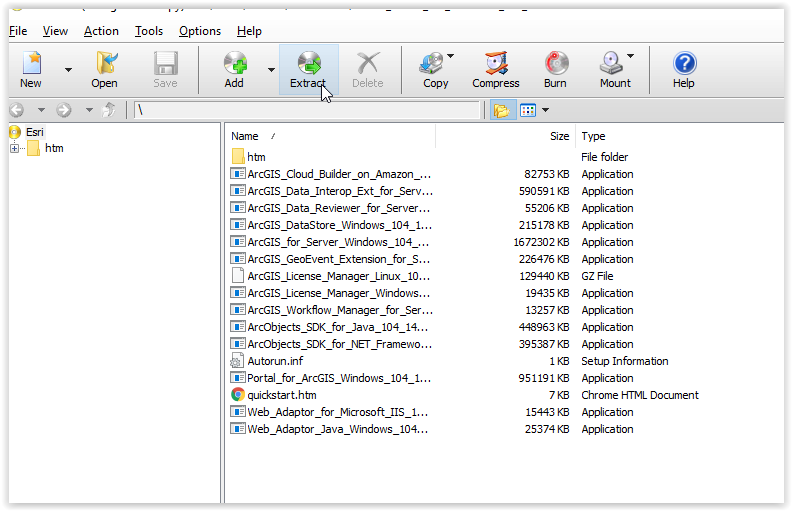Screen dimensions: 792x511
Task: Click the blank page icon of License_Manager_Linux
Action: tap(237, 276)
